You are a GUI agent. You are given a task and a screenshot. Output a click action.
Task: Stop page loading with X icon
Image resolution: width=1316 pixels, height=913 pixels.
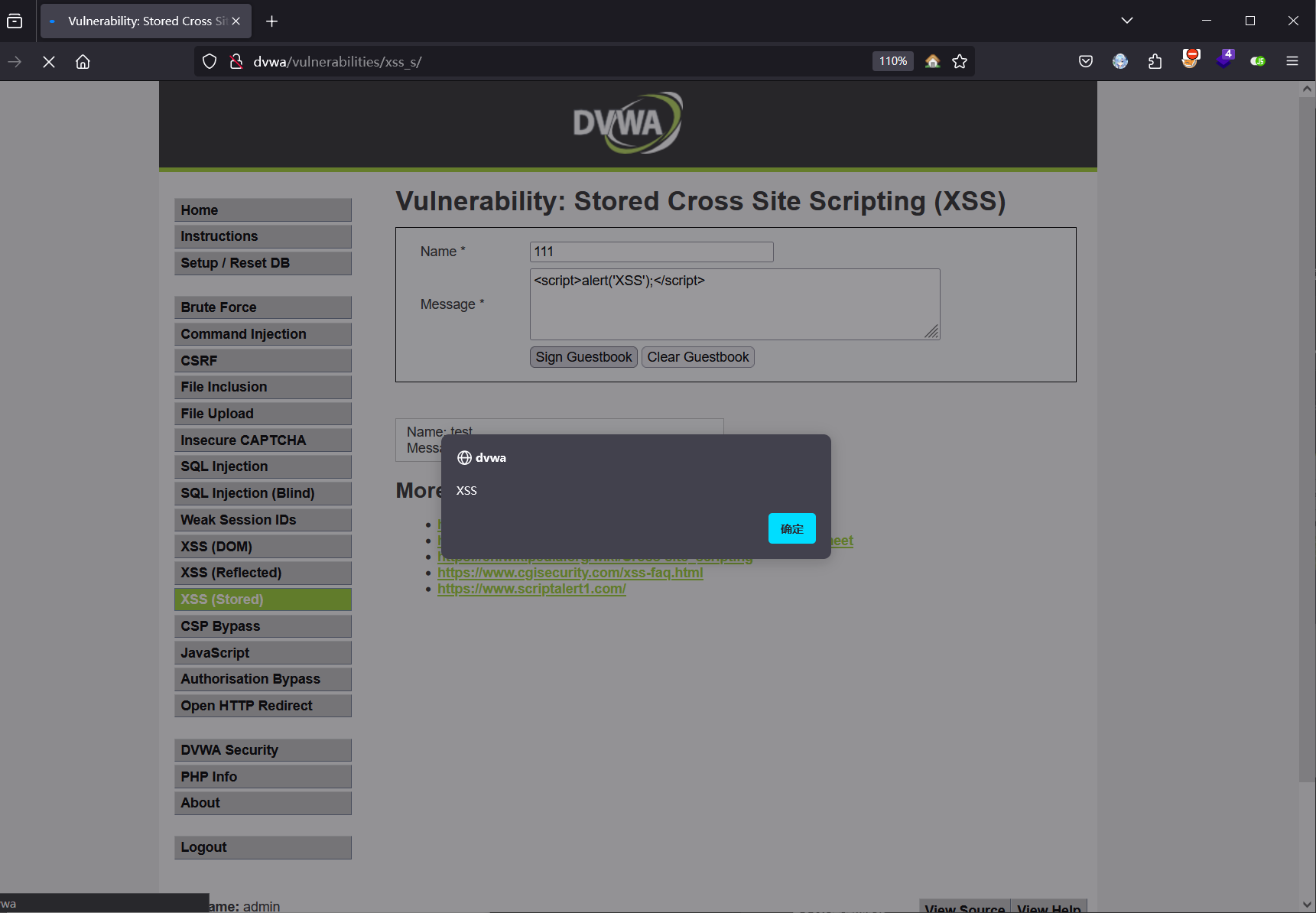[x=49, y=62]
